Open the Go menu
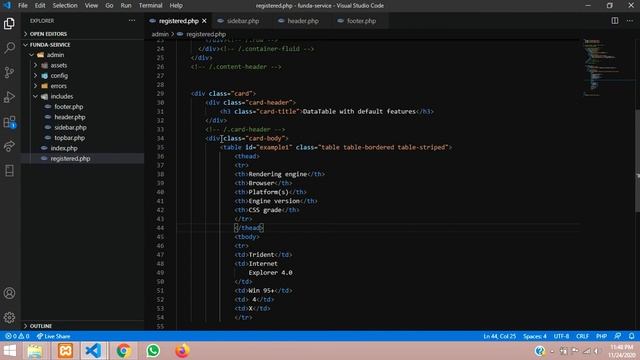 109,6
